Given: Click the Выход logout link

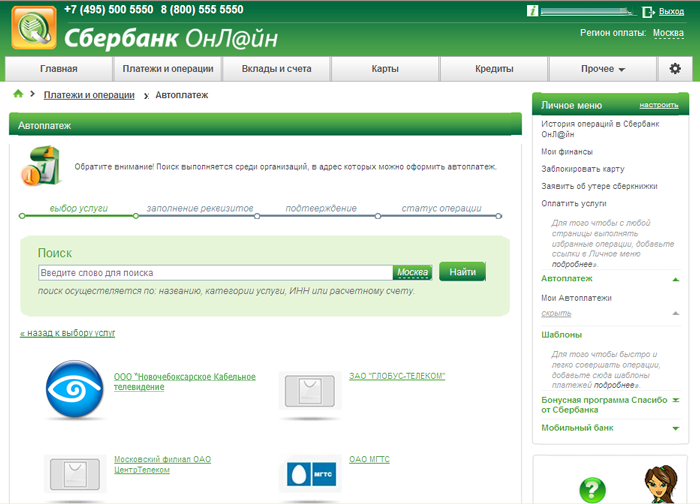Looking at the screenshot, I should pos(671,12).
